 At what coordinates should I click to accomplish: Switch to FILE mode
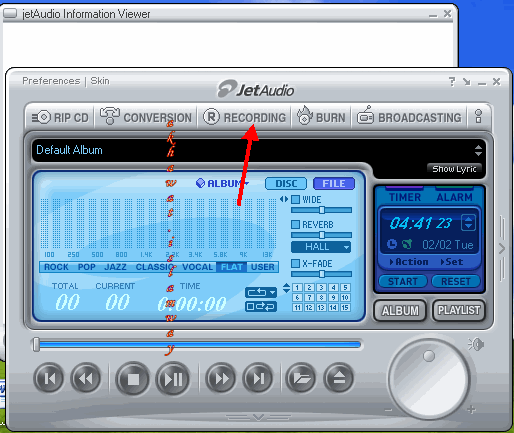pos(334,184)
